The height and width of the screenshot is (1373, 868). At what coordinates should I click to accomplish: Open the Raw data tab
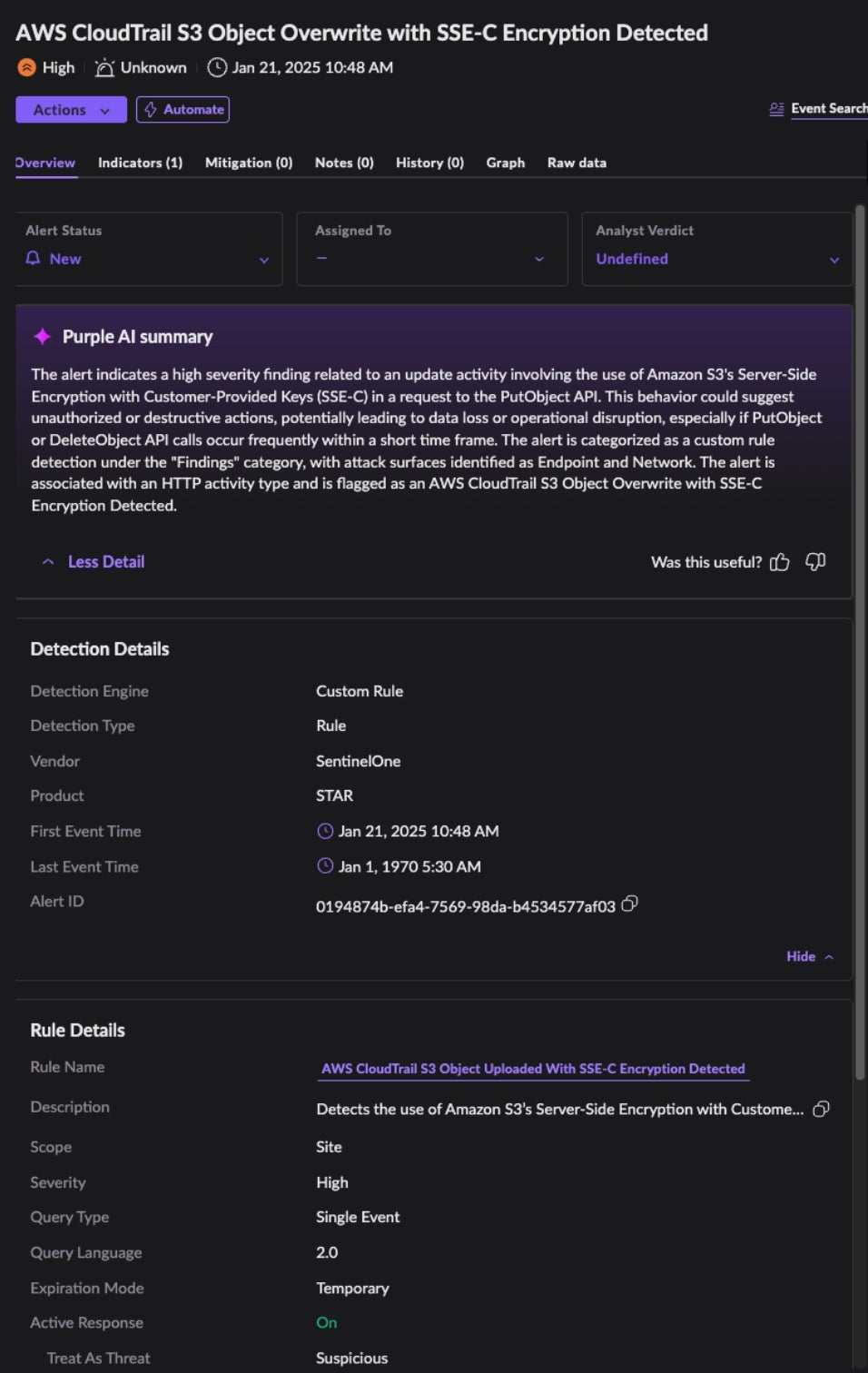577,163
